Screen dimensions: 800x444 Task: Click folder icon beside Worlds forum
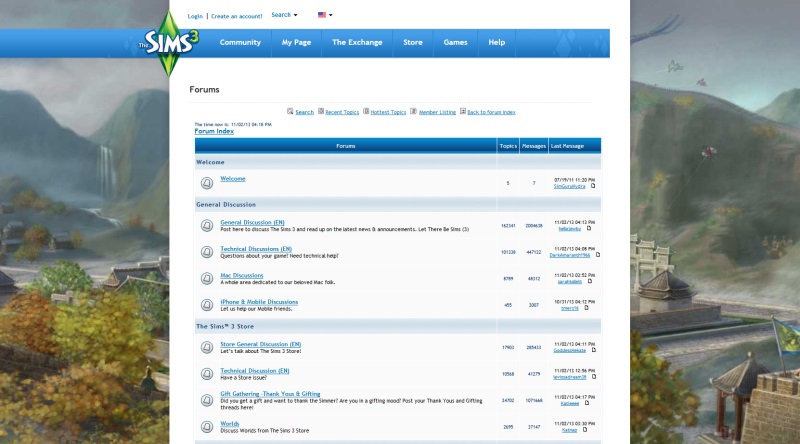207,427
